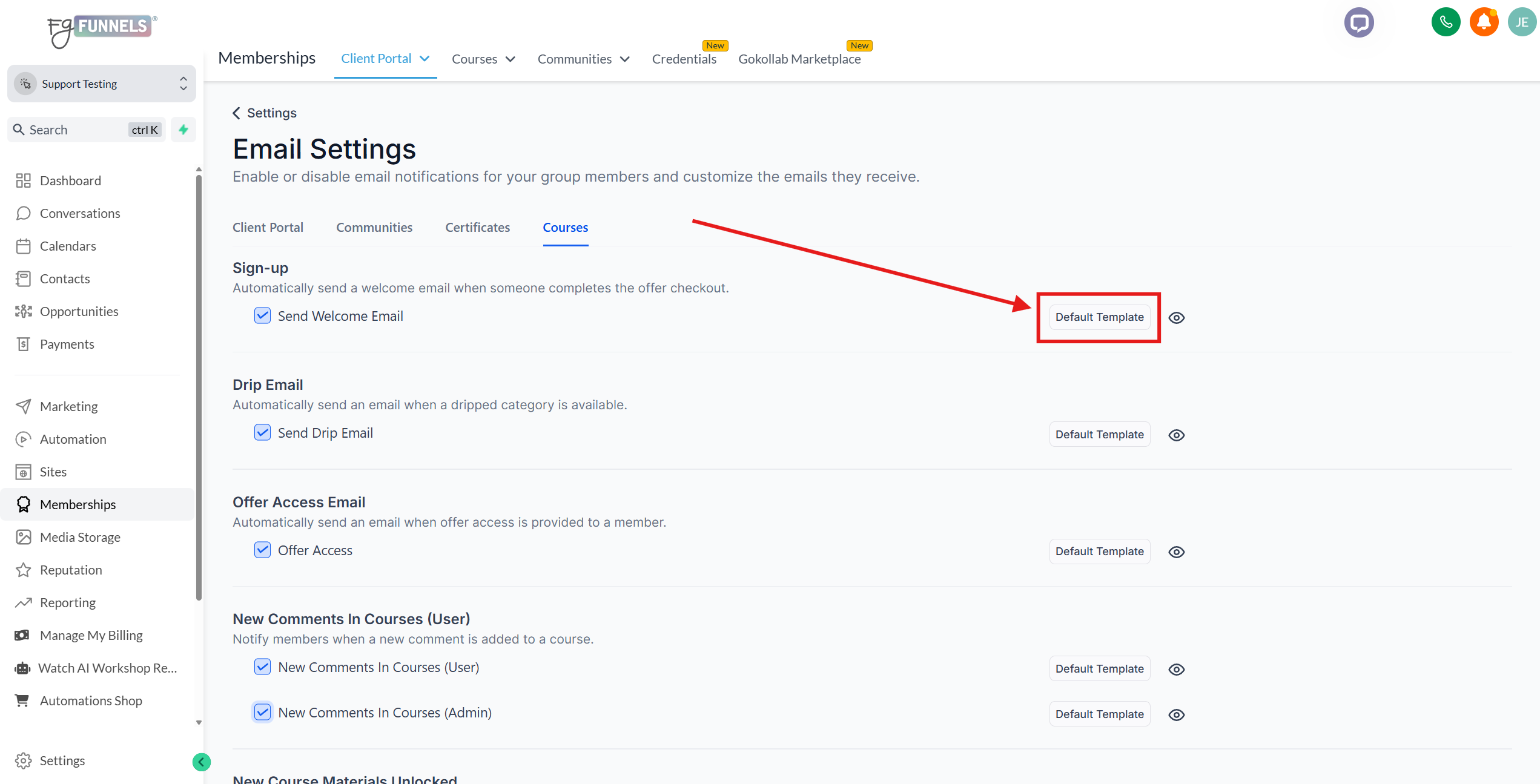The image size is (1540, 784).
Task: Switch to the Certificates tab
Action: [x=477, y=228]
